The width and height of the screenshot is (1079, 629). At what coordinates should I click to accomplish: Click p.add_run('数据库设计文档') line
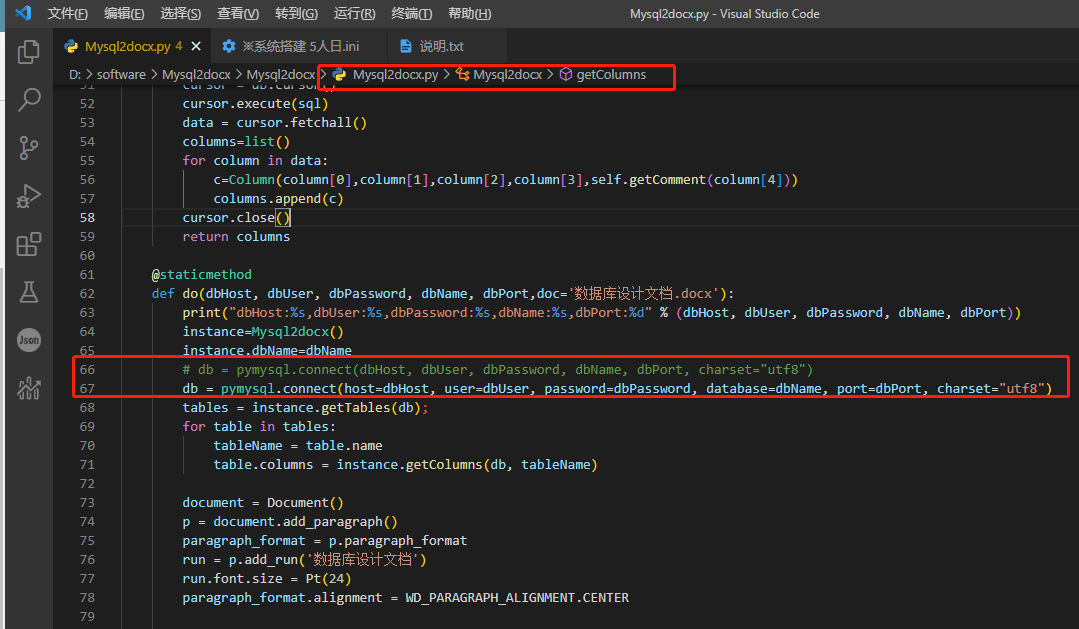pyautogui.click(x=305, y=559)
